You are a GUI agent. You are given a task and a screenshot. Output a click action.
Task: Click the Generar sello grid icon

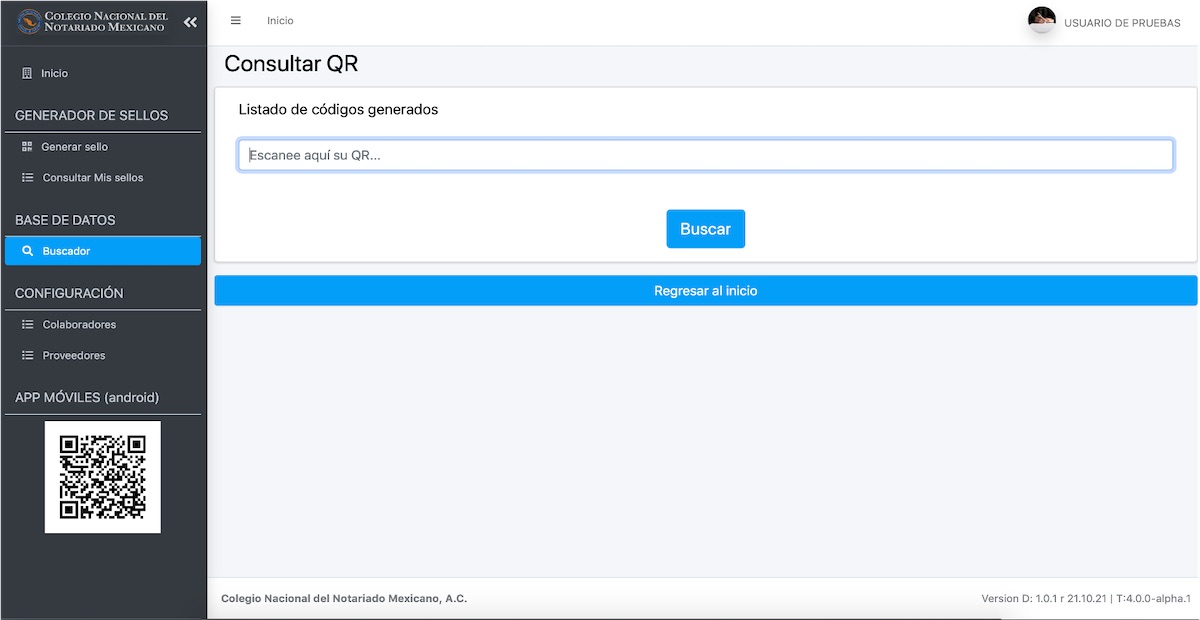(27, 147)
